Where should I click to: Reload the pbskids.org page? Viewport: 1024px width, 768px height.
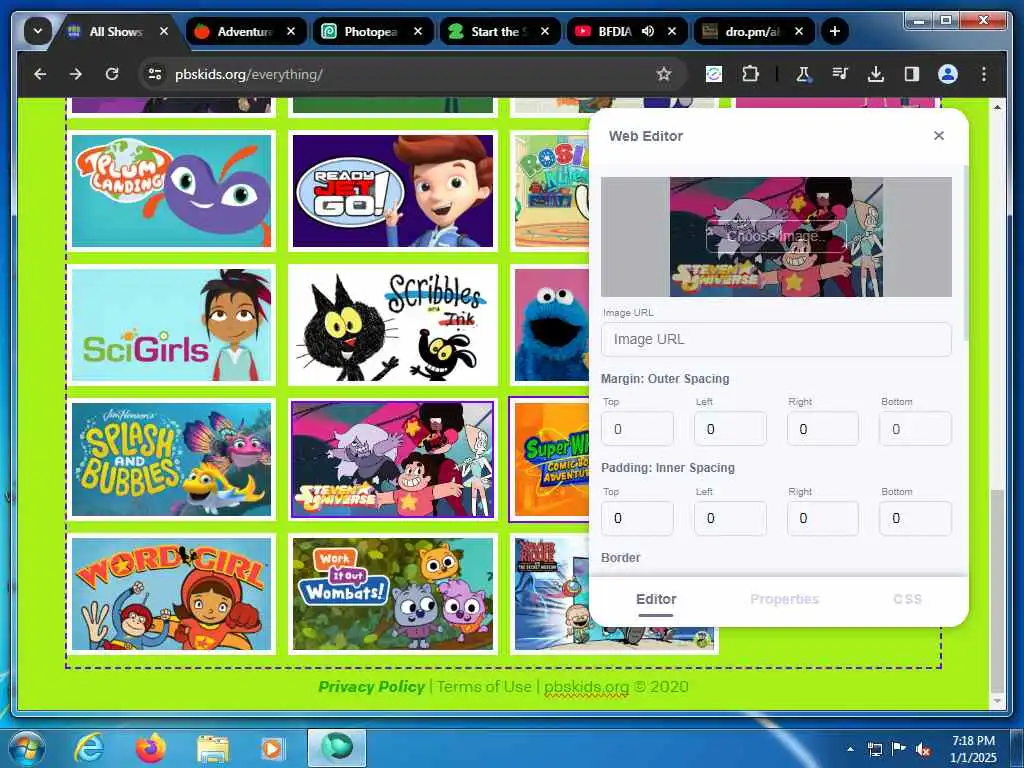(x=112, y=74)
